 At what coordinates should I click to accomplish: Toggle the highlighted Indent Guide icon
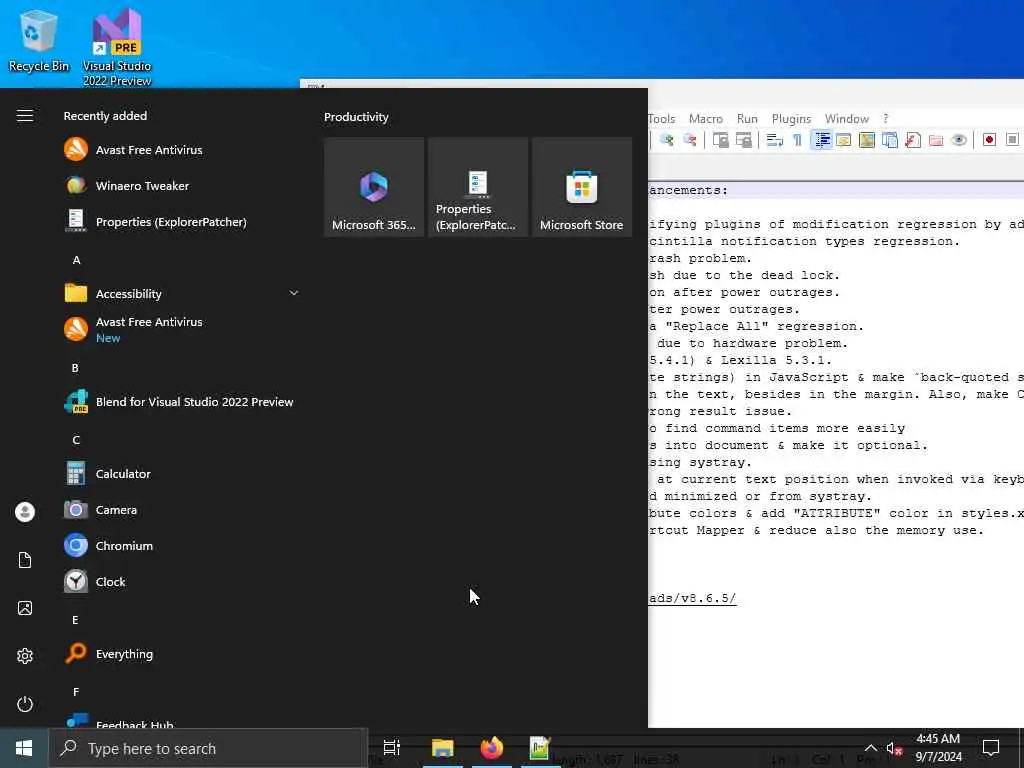click(x=822, y=140)
